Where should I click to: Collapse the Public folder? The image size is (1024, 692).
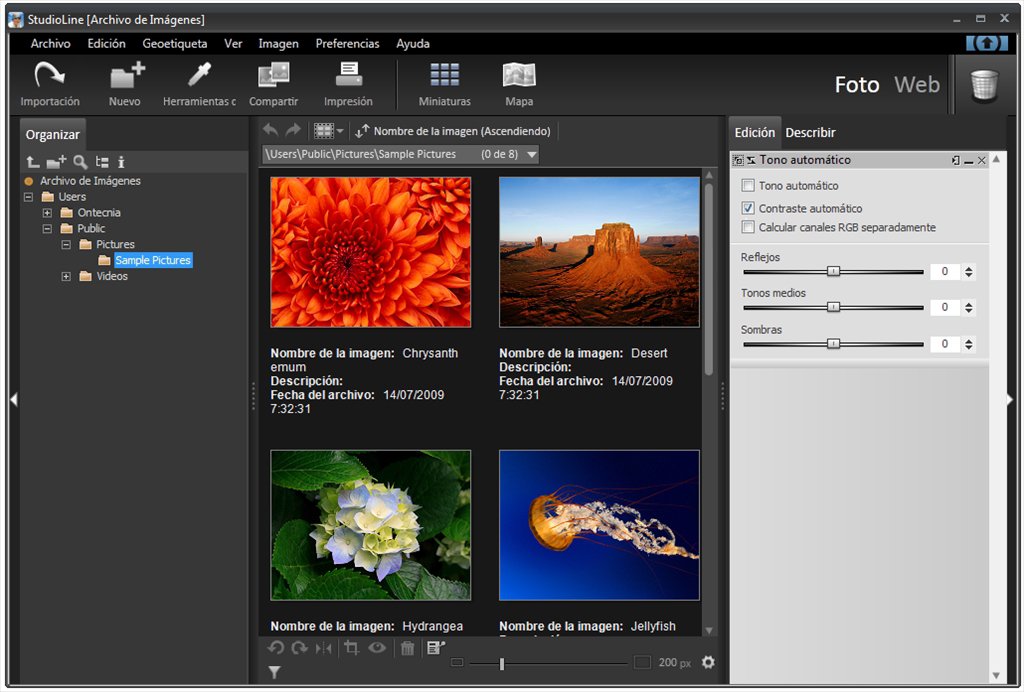(47, 228)
